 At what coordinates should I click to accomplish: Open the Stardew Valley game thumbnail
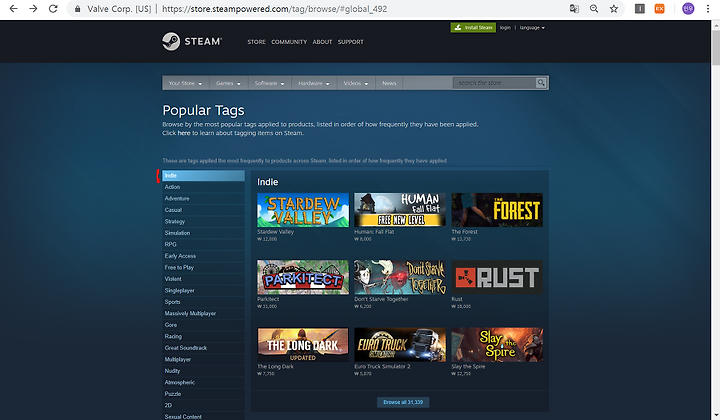pos(303,210)
